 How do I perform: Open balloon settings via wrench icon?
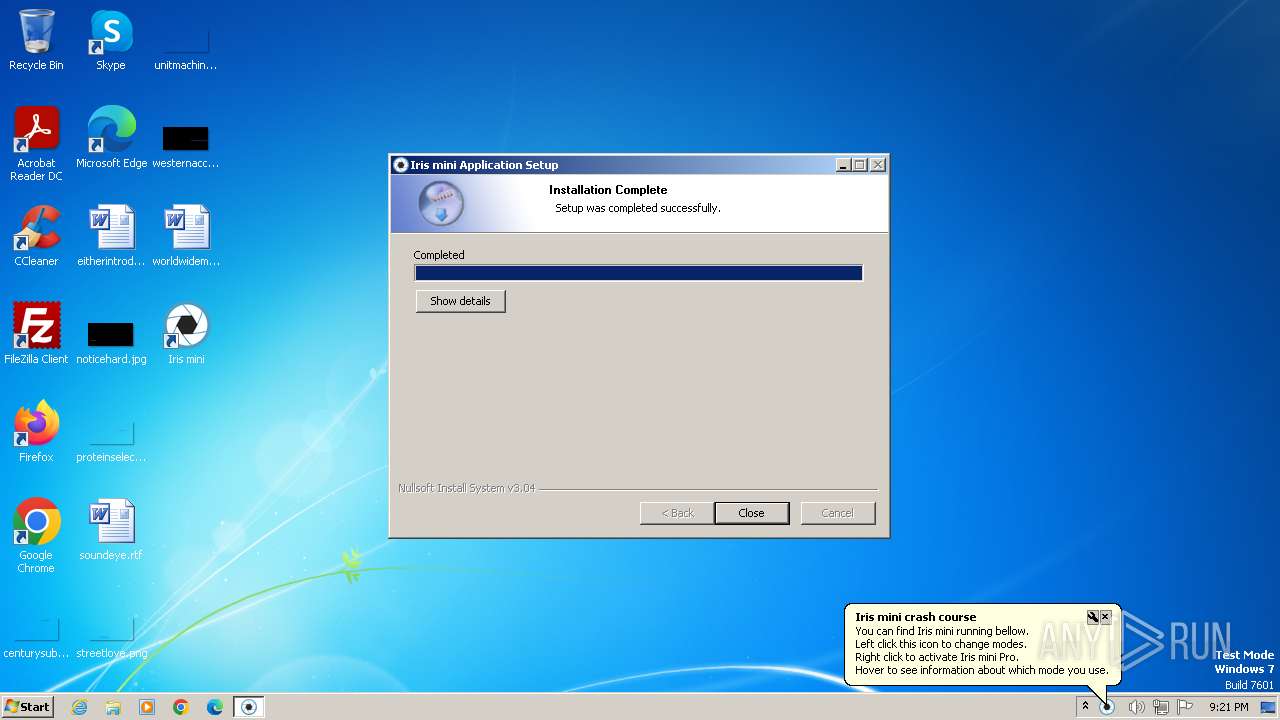(1092, 617)
